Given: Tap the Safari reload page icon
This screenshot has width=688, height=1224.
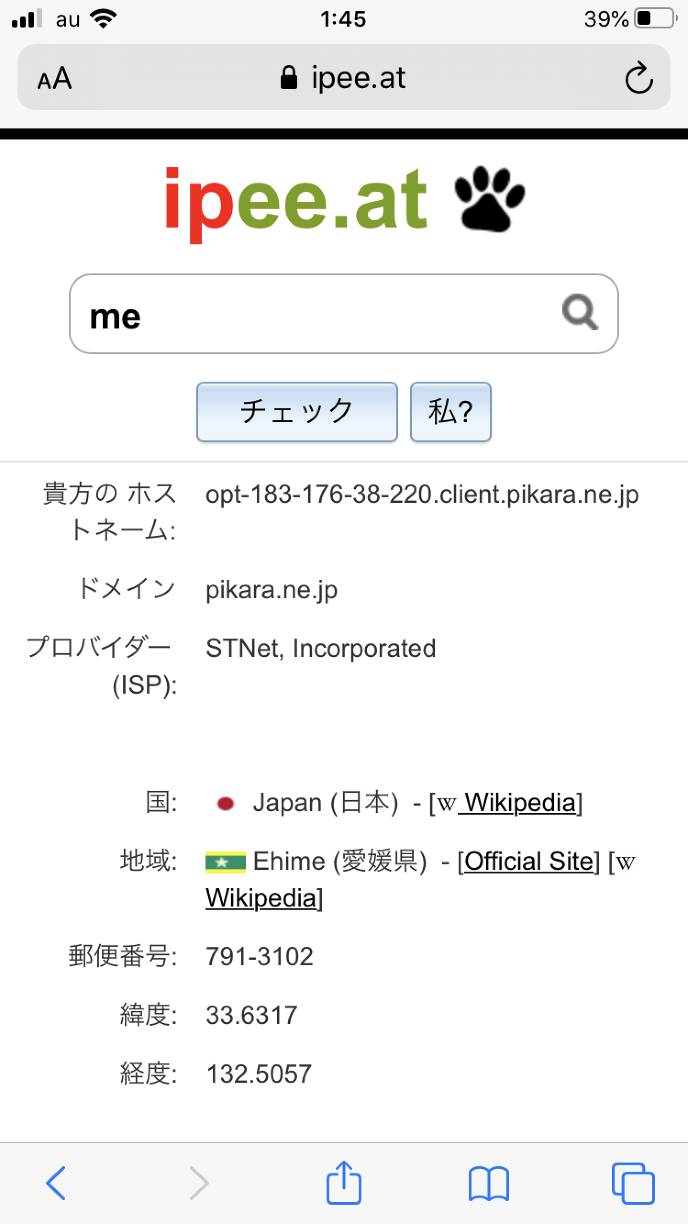Looking at the screenshot, I should 638,78.
